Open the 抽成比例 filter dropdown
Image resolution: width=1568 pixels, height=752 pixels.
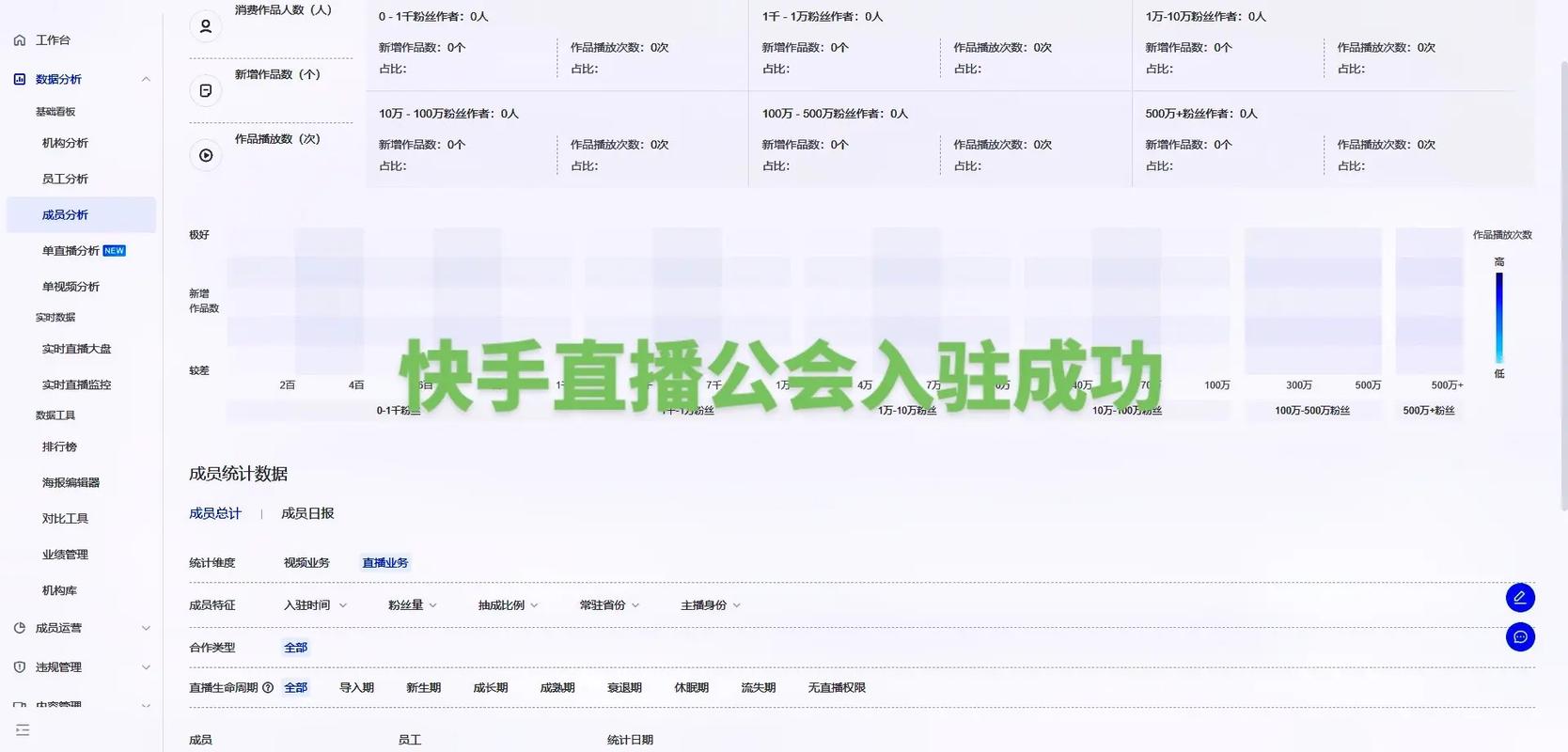[x=508, y=605]
